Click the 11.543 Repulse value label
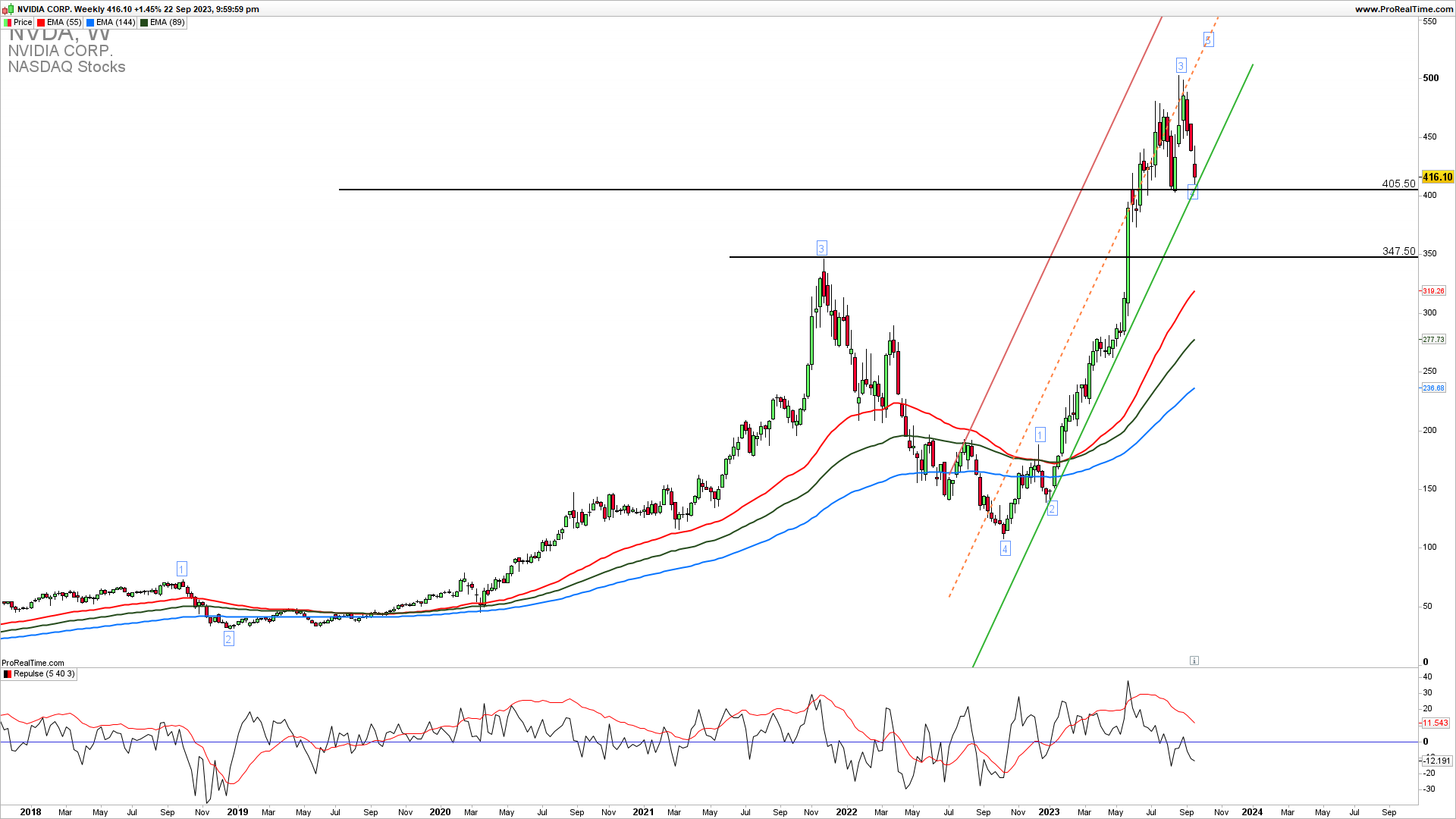 [x=1436, y=723]
